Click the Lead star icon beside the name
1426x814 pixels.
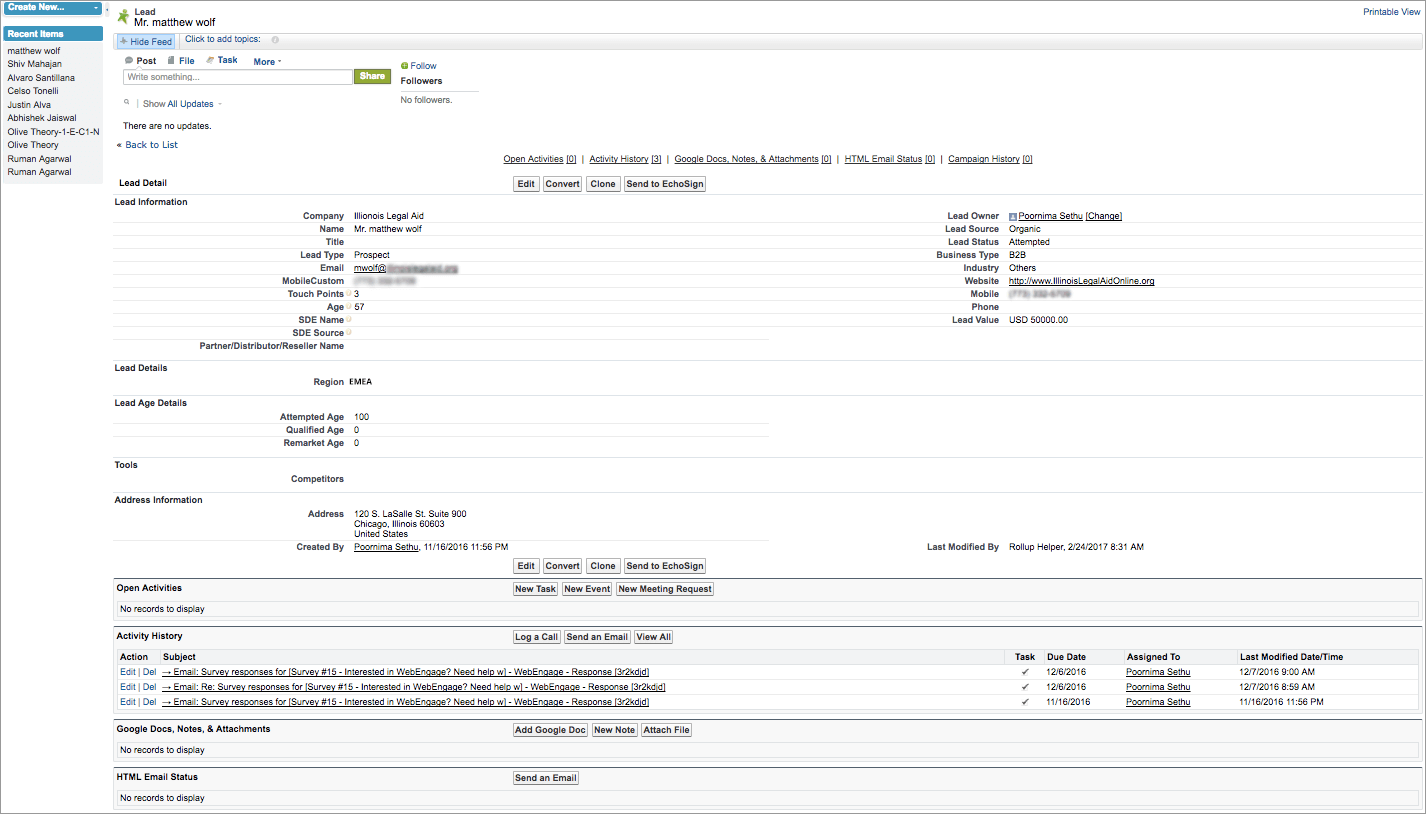click(x=123, y=17)
